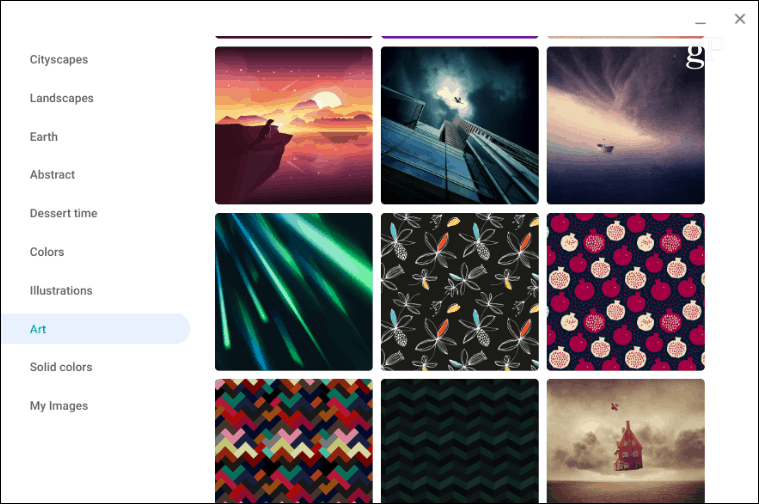
Task: Pick the sunset cliff wallpaper
Action: (x=294, y=125)
